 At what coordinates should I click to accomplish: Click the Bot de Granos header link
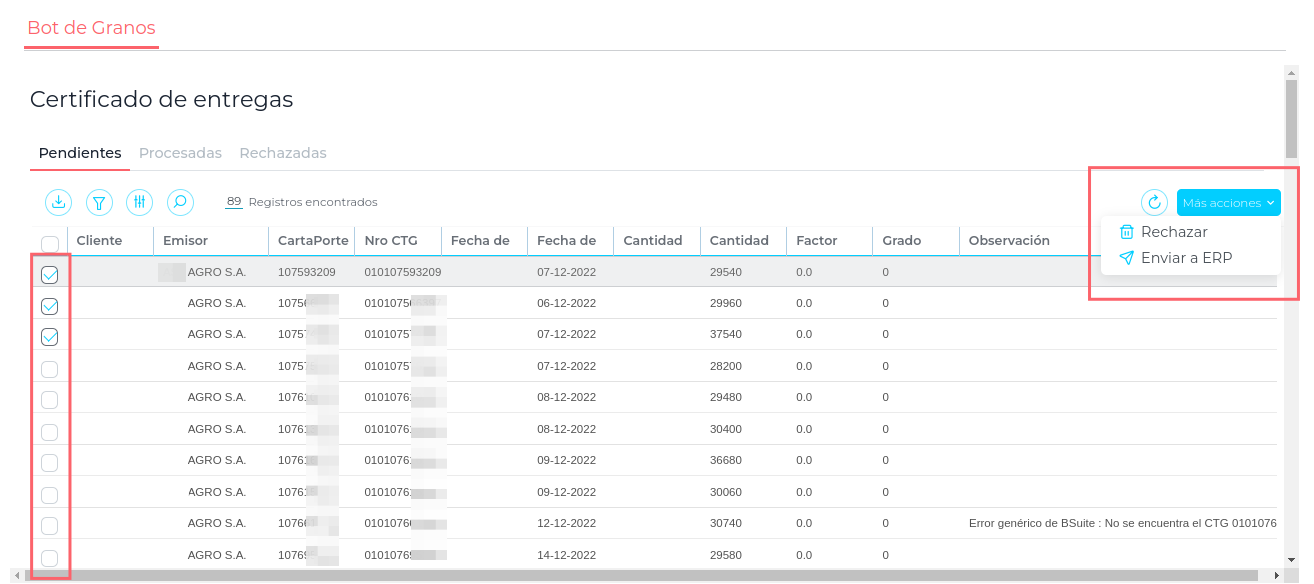[x=91, y=28]
